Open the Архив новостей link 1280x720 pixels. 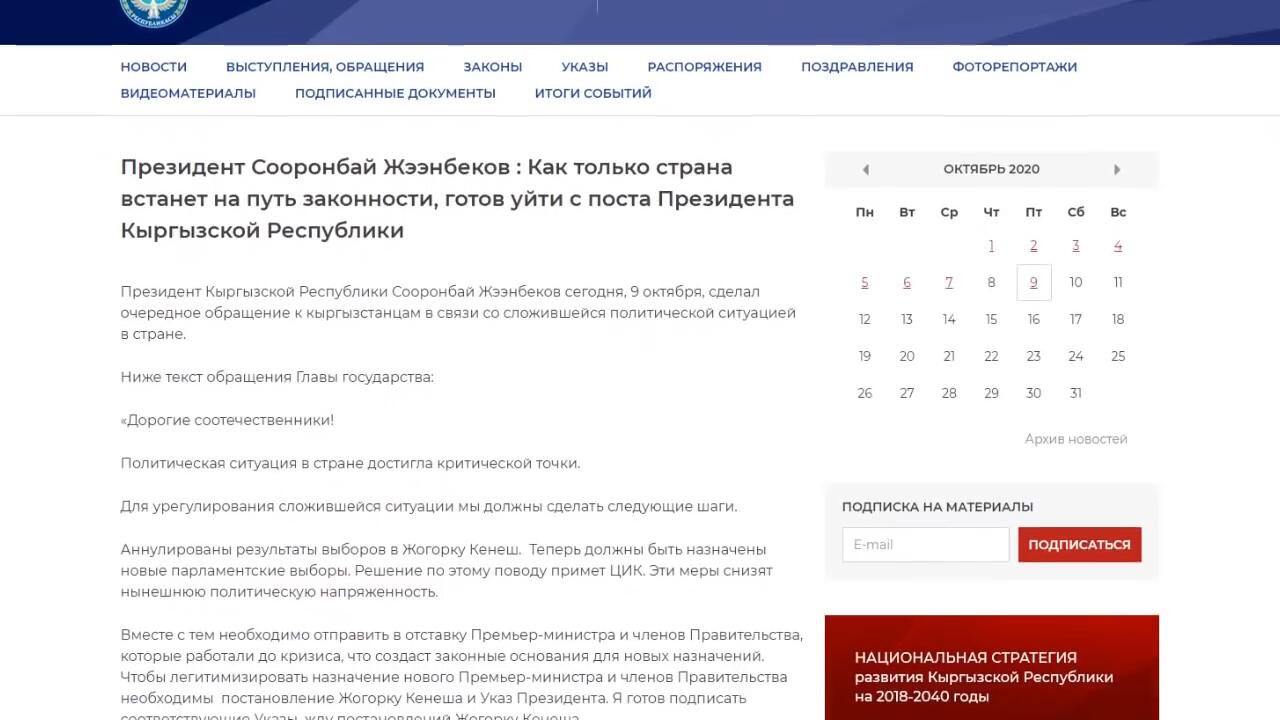(x=1075, y=439)
